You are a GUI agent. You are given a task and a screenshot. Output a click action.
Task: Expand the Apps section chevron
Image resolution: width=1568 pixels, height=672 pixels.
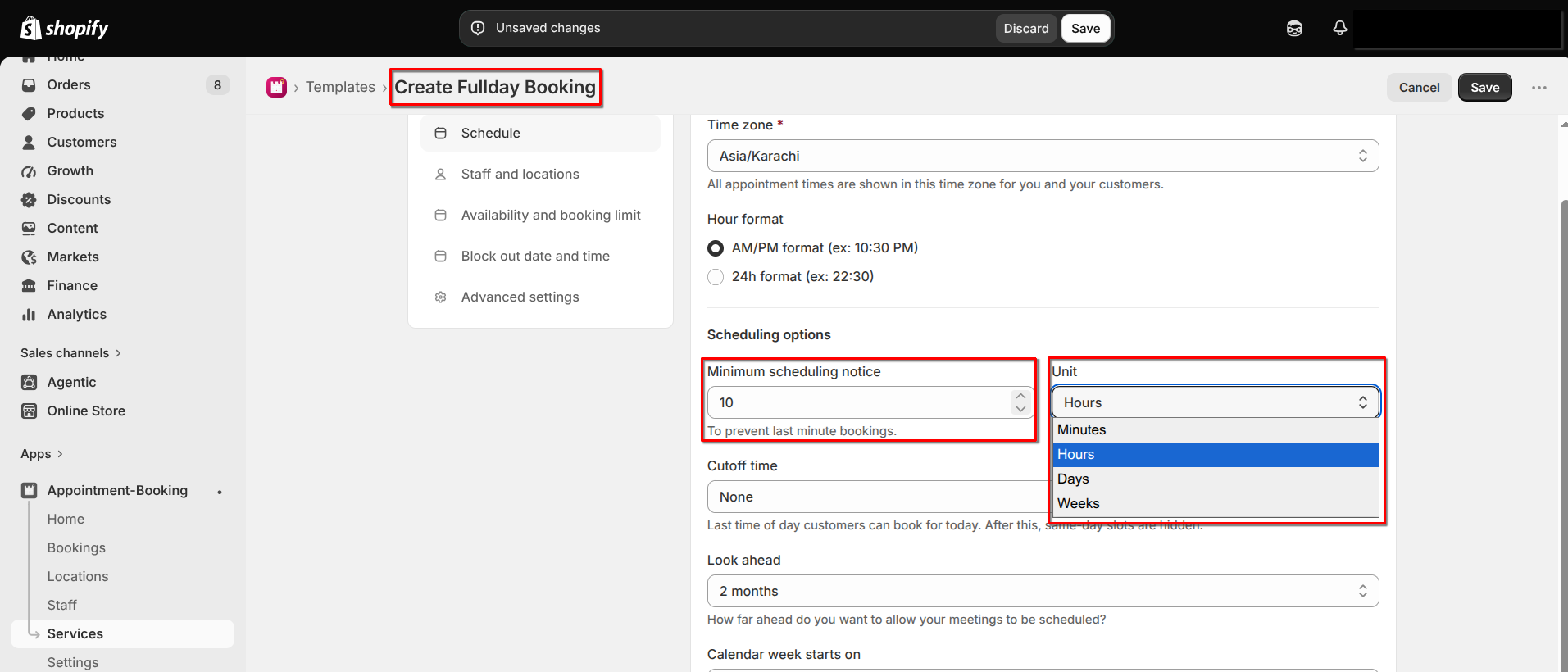coord(60,454)
